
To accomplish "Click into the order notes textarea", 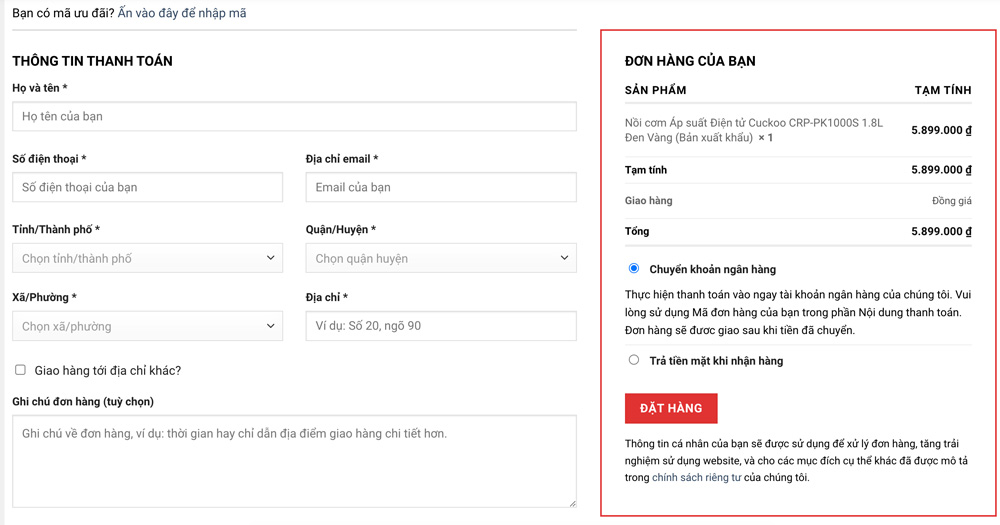I will click(294, 461).
